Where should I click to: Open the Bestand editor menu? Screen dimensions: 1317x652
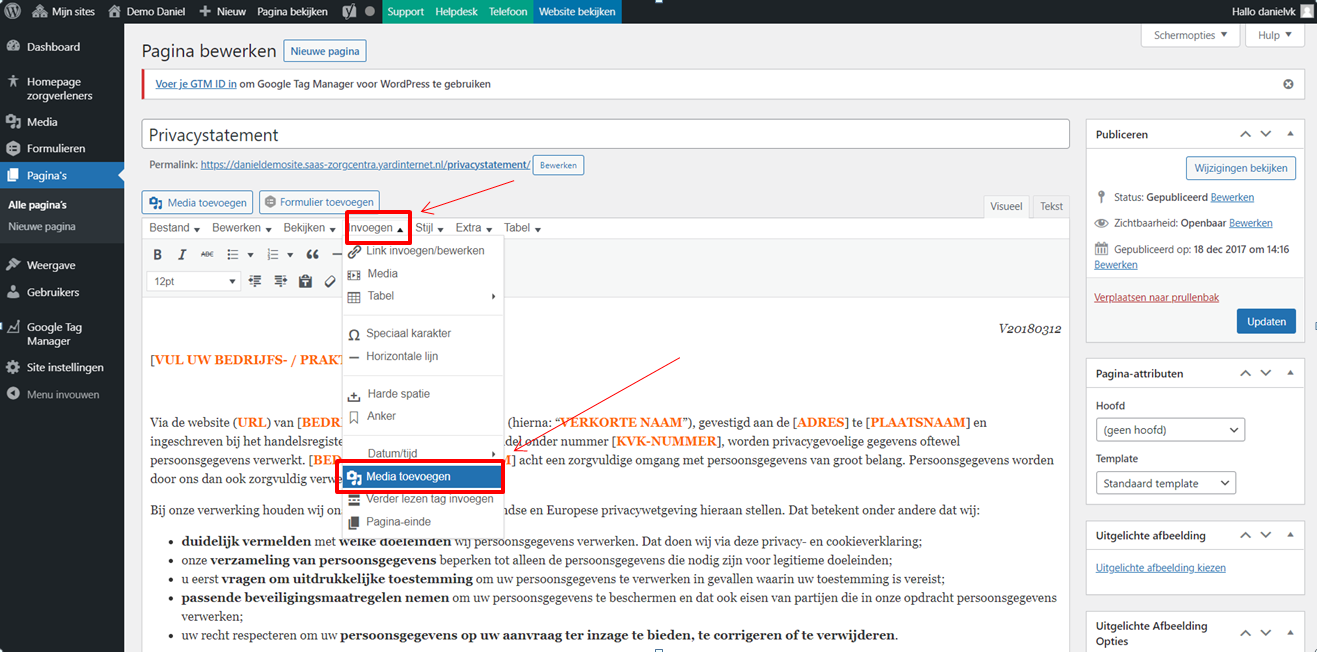point(175,228)
